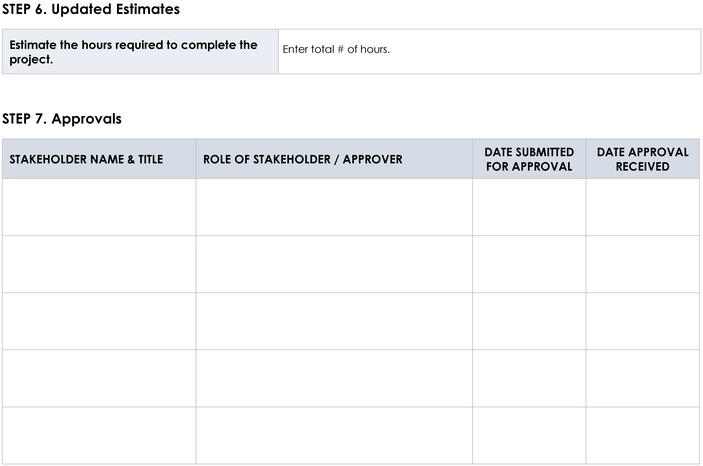The width and height of the screenshot is (703, 466).
Task: Select the 'STEP 6. Updated Estimates' heading
Action: click(x=91, y=9)
